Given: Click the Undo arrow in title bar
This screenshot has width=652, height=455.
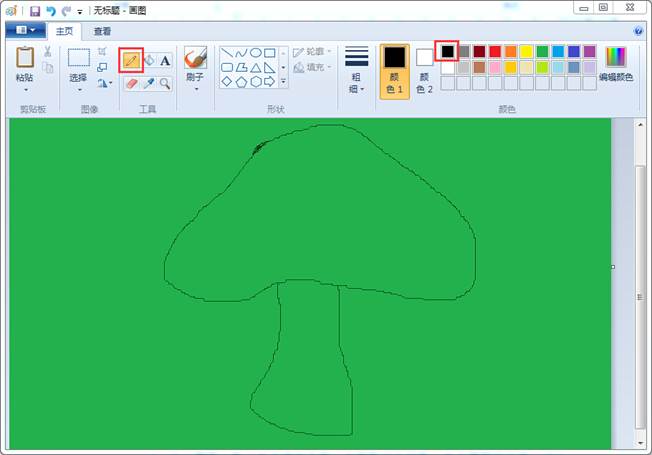Looking at the screenshot, I should tap(51, 11).
